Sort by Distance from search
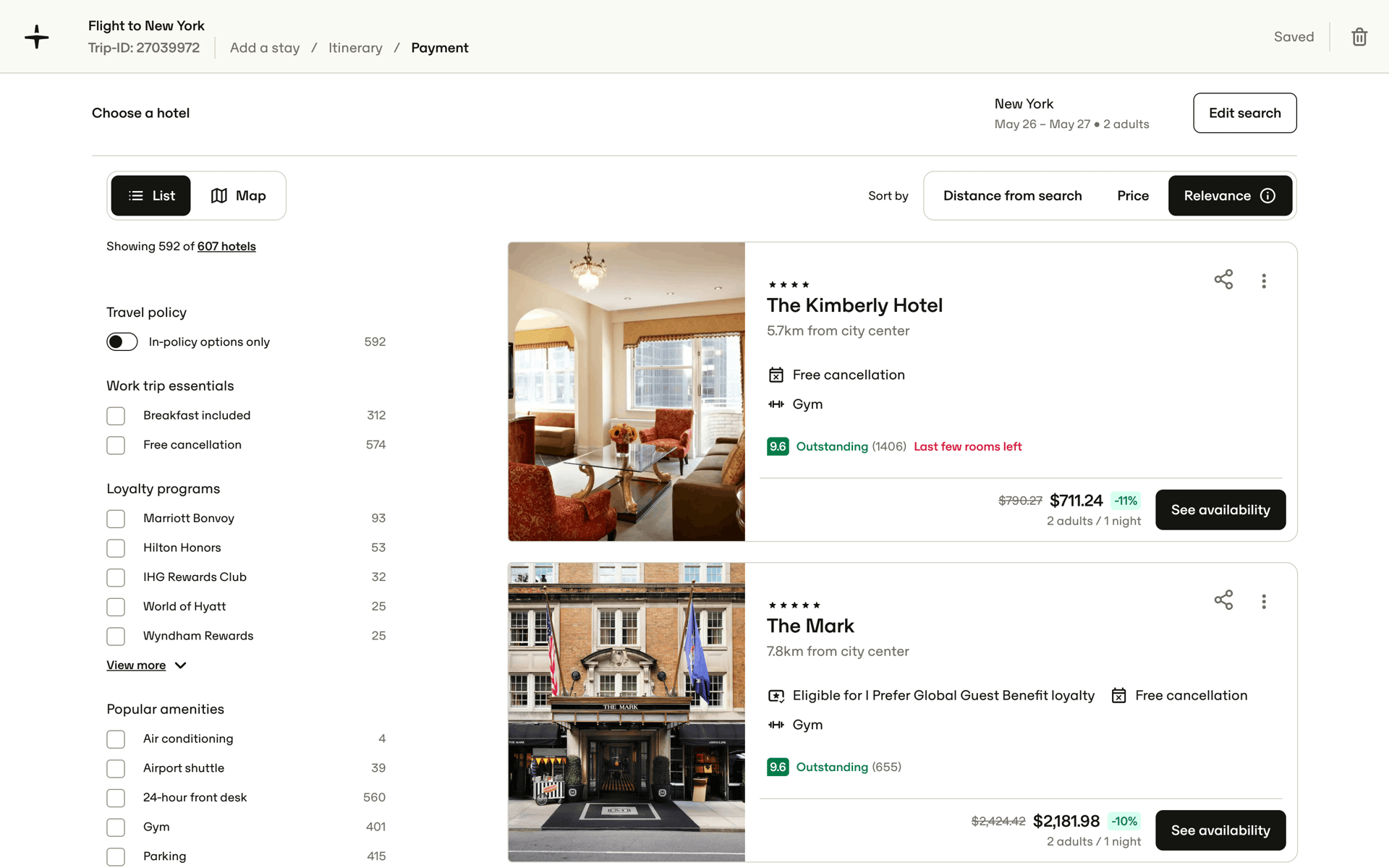1389x868 pixels. point(1012,196)
